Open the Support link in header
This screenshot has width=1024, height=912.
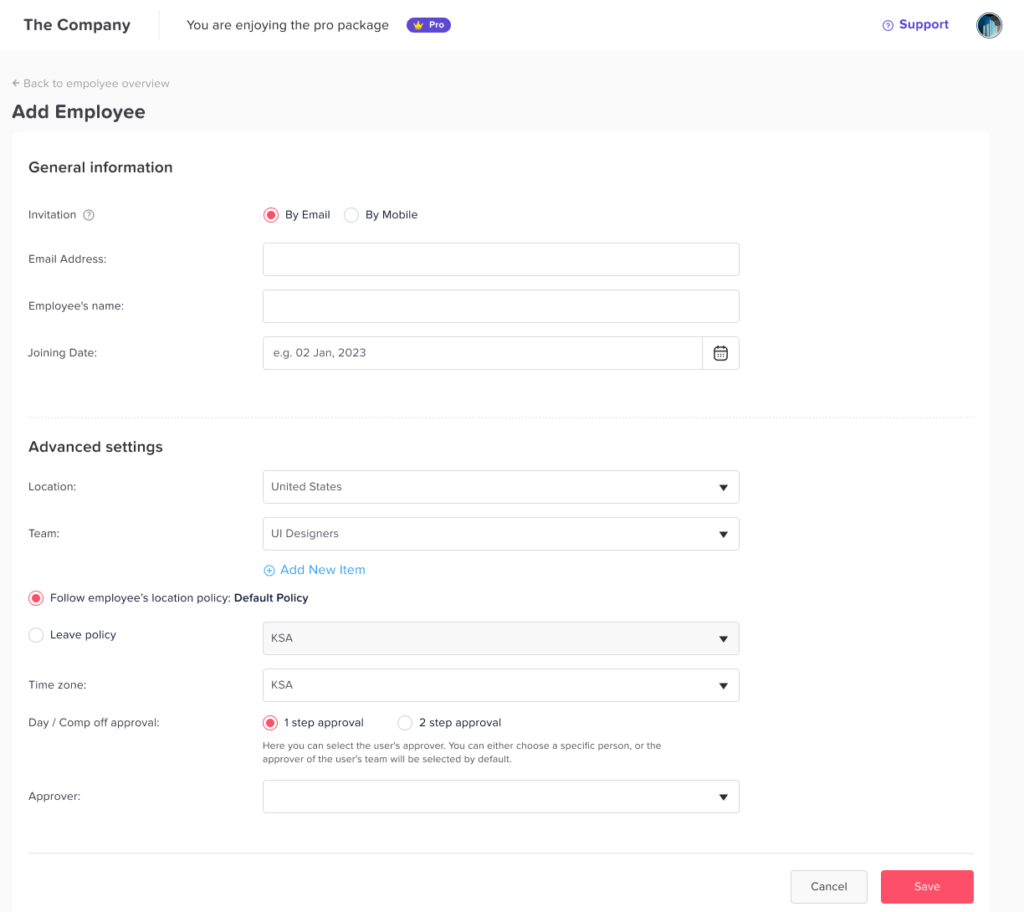(923, 25)
